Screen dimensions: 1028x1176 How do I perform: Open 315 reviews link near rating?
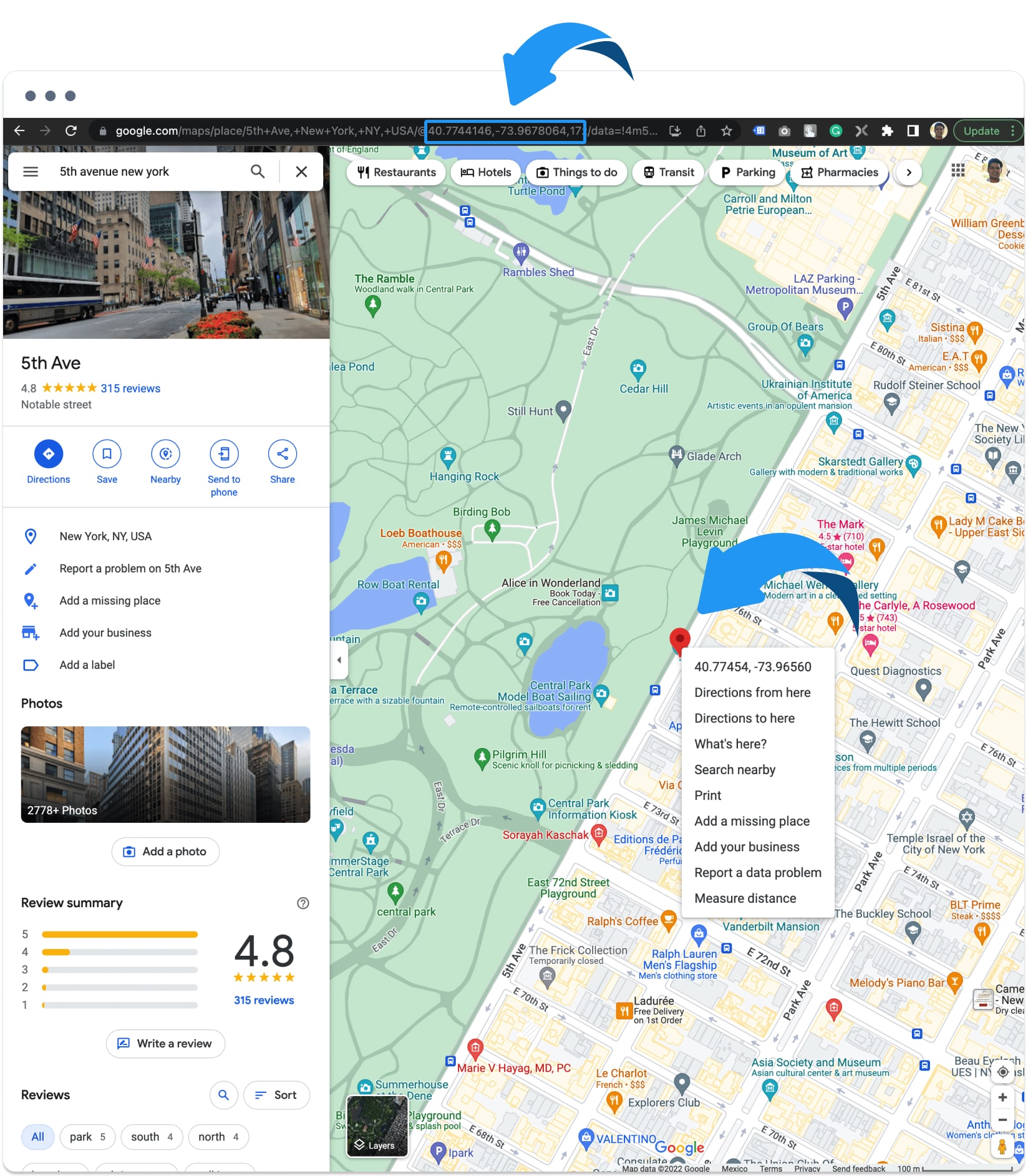(x=130, y=389)
